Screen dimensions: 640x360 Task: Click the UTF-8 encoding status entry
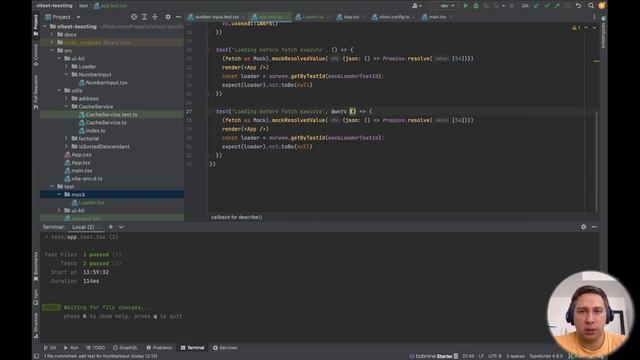tap(495, 356)
